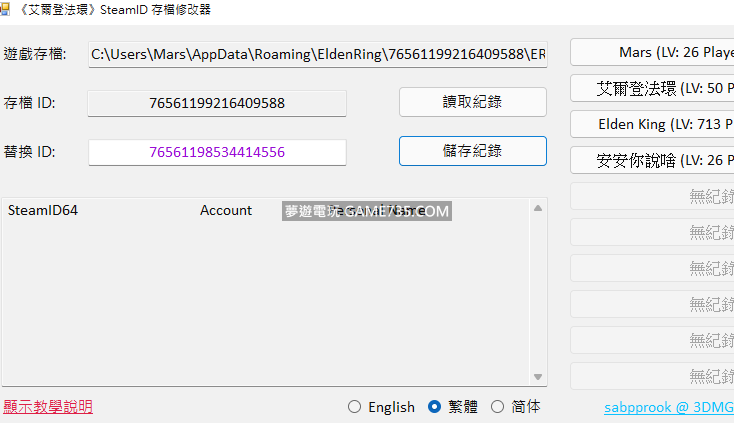Open the sabpprook @ 3DMGAME link
This screenshot has width=734, height=423.
[x=669, y=407]
